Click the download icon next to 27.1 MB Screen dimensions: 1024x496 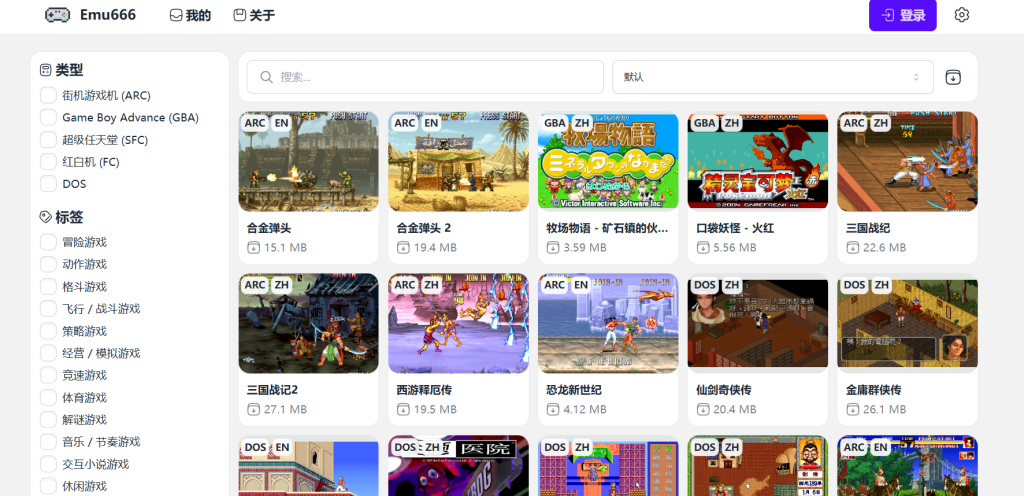click(253, 410)
